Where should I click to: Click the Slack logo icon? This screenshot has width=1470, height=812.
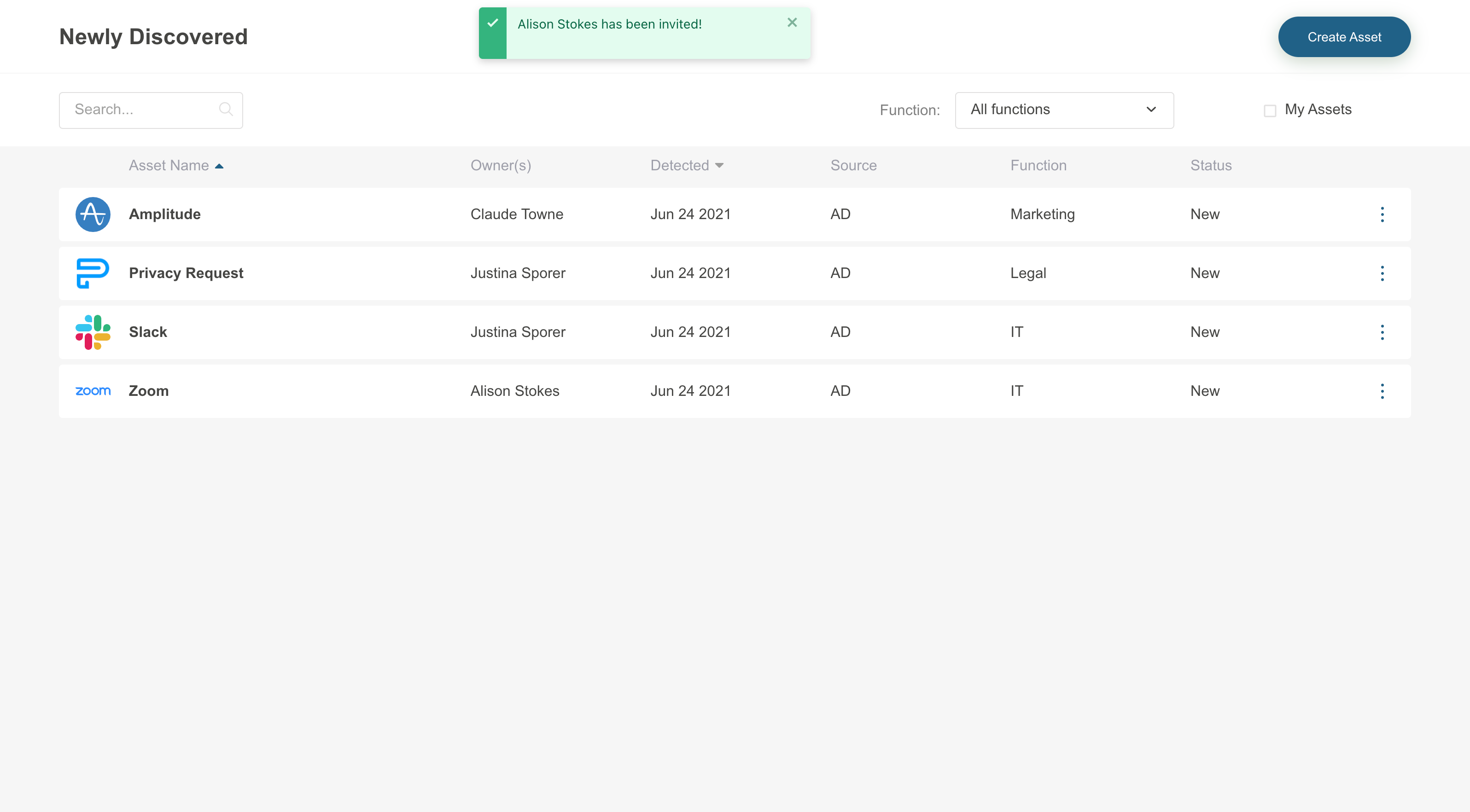[x=93, y=332]
